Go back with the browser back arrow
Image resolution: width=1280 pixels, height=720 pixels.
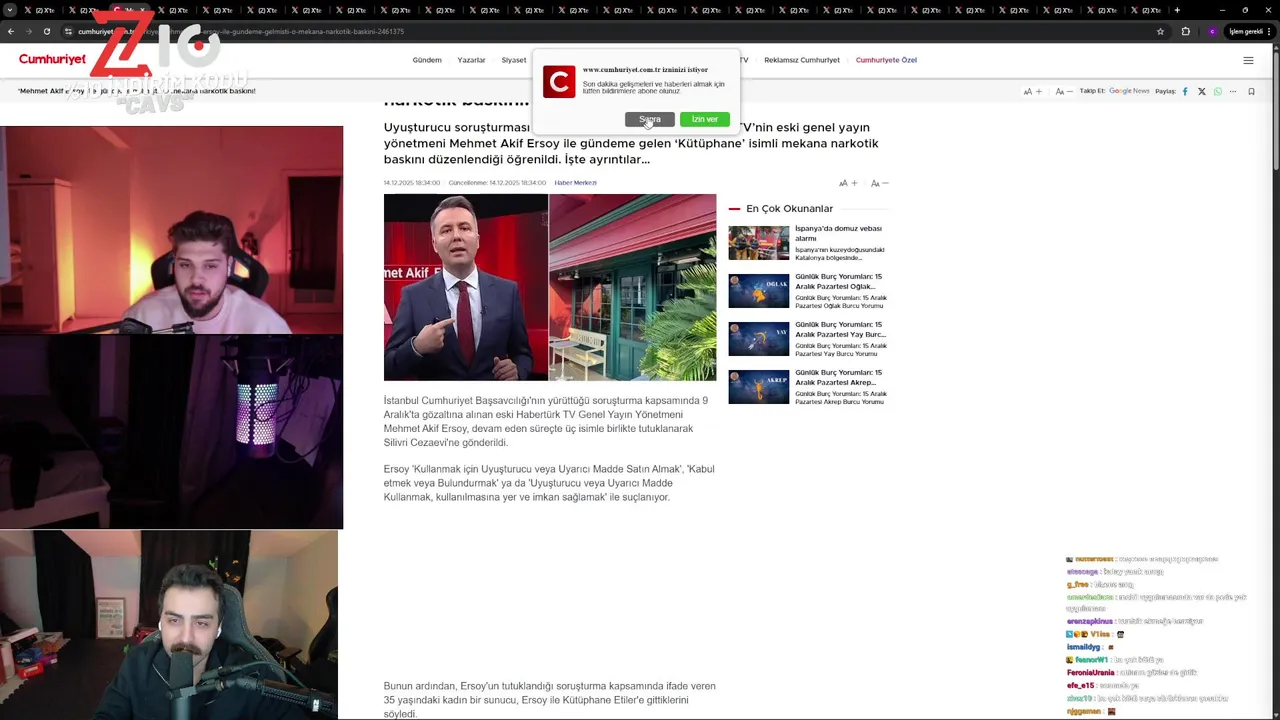[x=11, y=31]
